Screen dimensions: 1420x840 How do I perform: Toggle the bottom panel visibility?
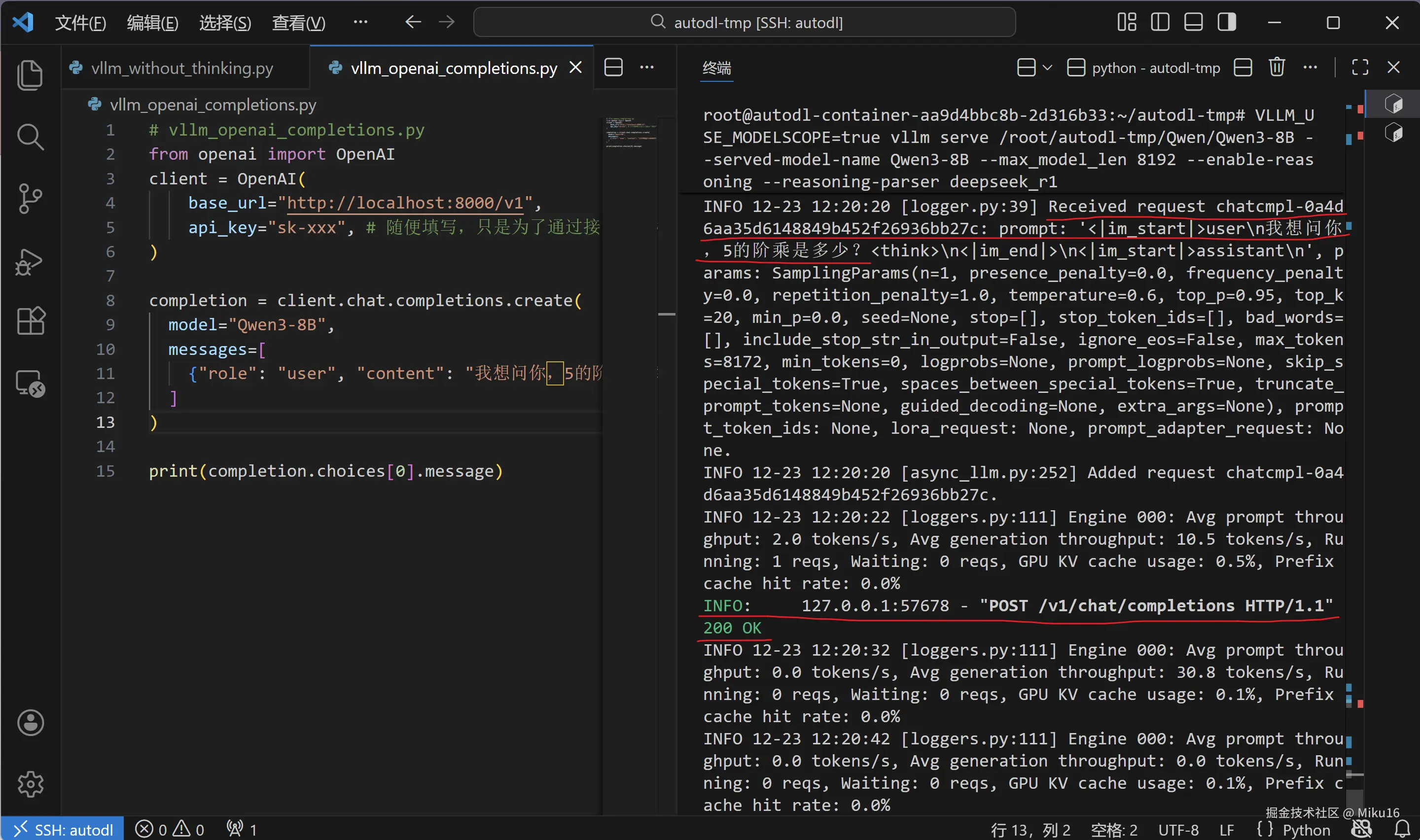coord(1193,23)
